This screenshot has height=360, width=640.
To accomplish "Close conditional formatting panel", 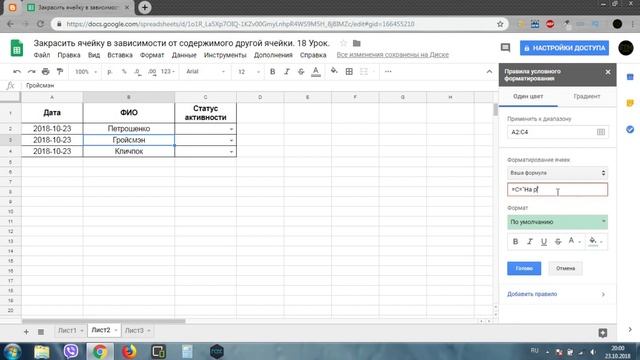I will pos(608,72).
